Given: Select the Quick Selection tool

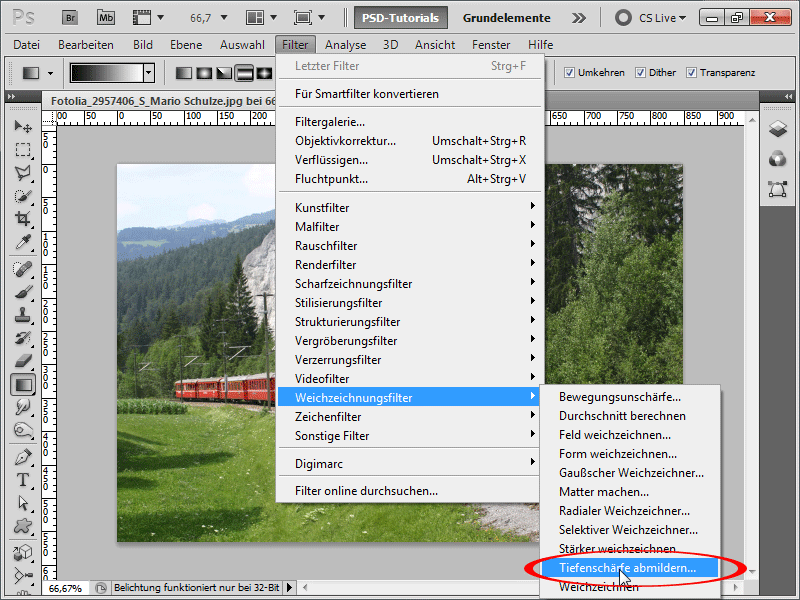Looking at the screenshot, I should click(x=22, y=196).
